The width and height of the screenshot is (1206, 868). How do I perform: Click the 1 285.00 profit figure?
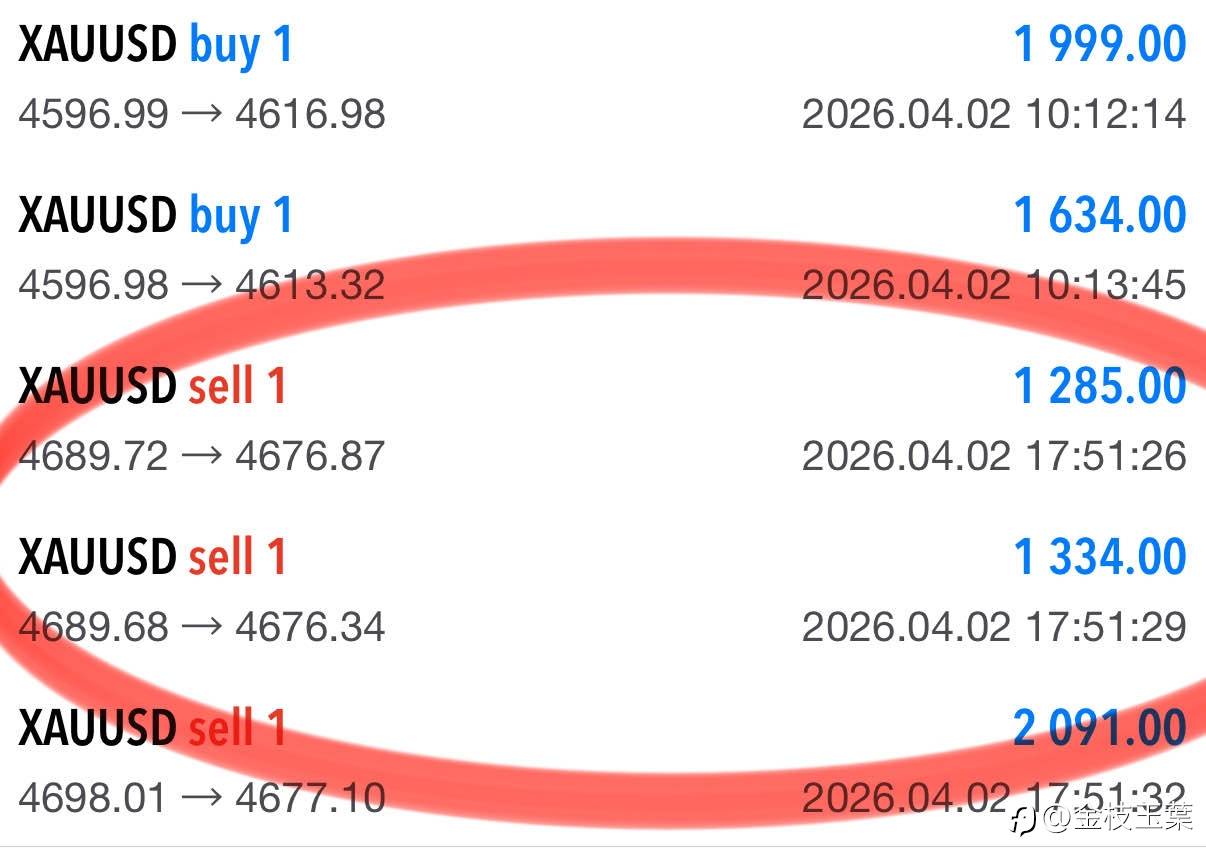[1099, 387]
